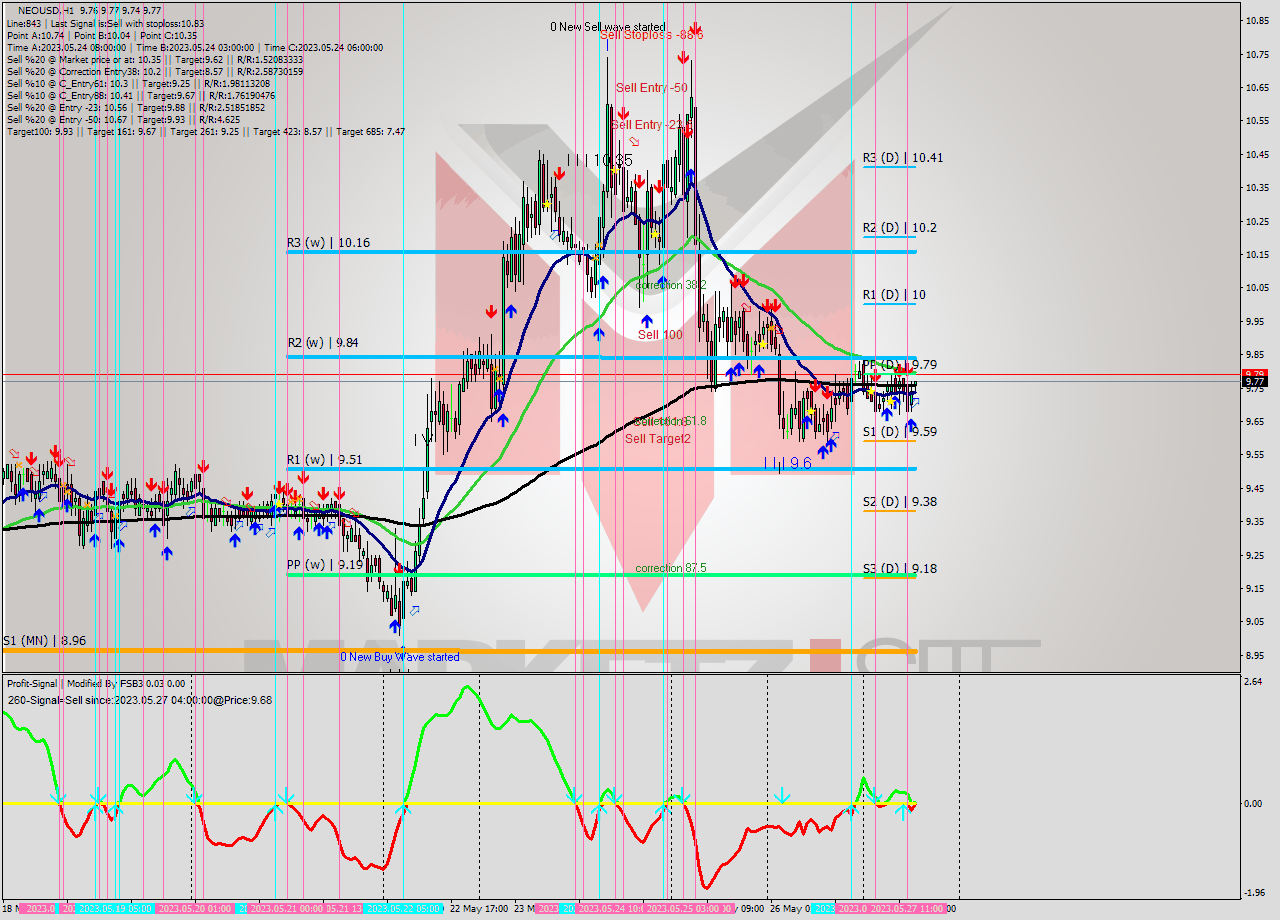Select the '0 New Buy Wave started' label
This screenshot has height=920, width=1280.
[x=400, y=657]
